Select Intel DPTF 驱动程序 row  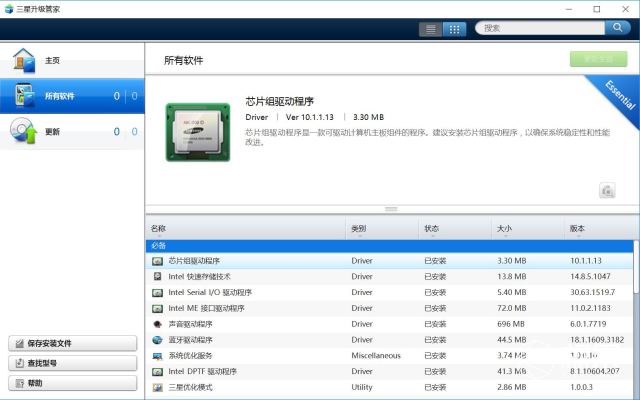(x=389, y=371)
